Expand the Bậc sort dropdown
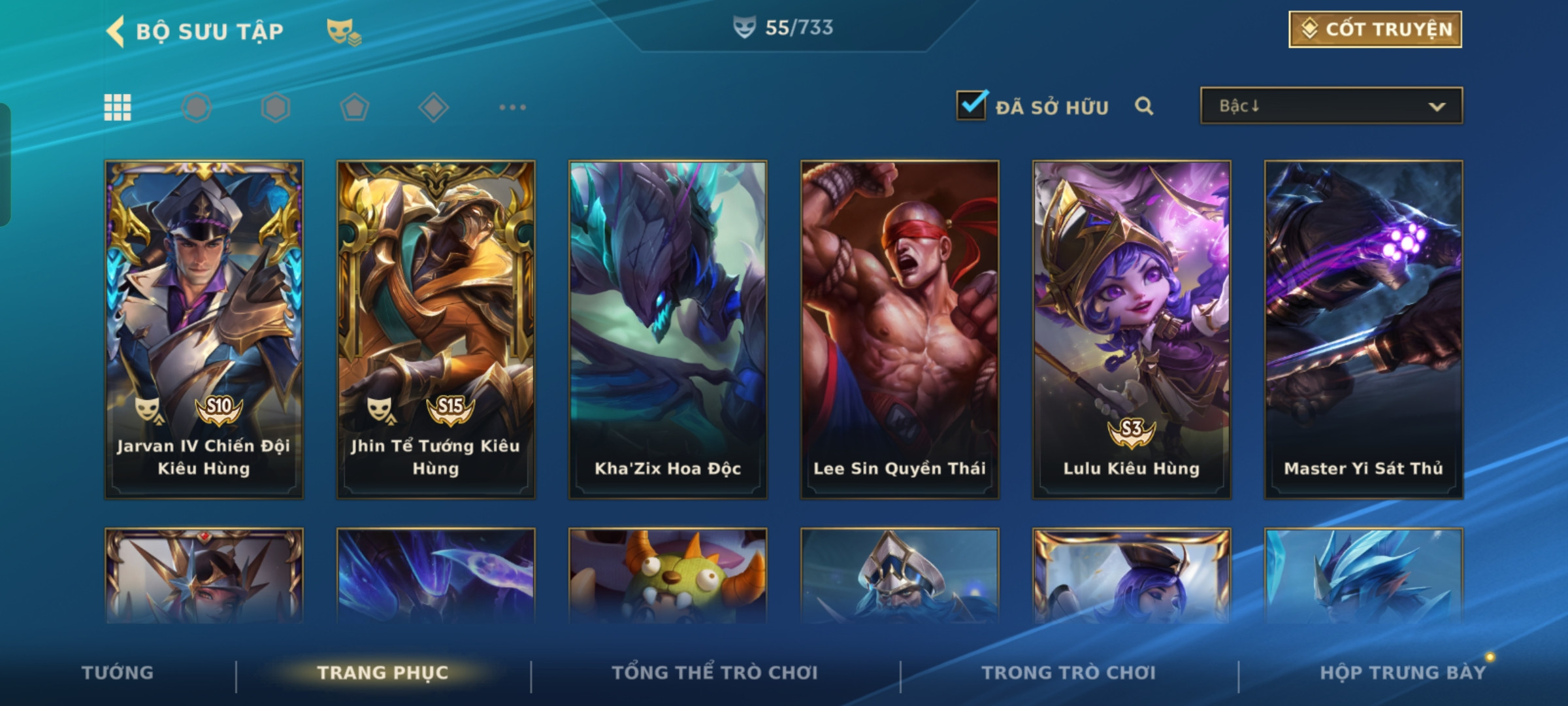The width and height of the screenshot is (1568, 706). pyautogui.click(x=1331, y=106)
